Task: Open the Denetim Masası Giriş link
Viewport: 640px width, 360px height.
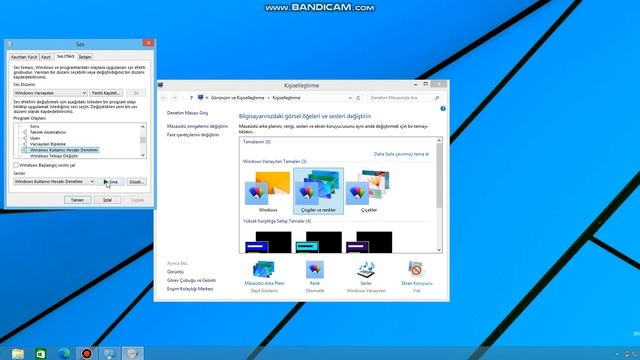Action: (x=187, y=113)
